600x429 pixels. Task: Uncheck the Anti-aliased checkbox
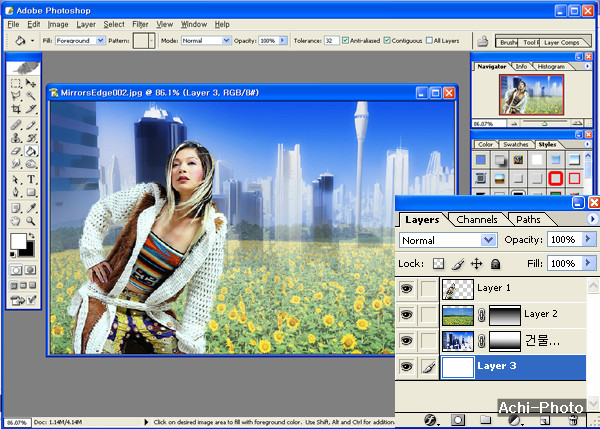(345, 41)
